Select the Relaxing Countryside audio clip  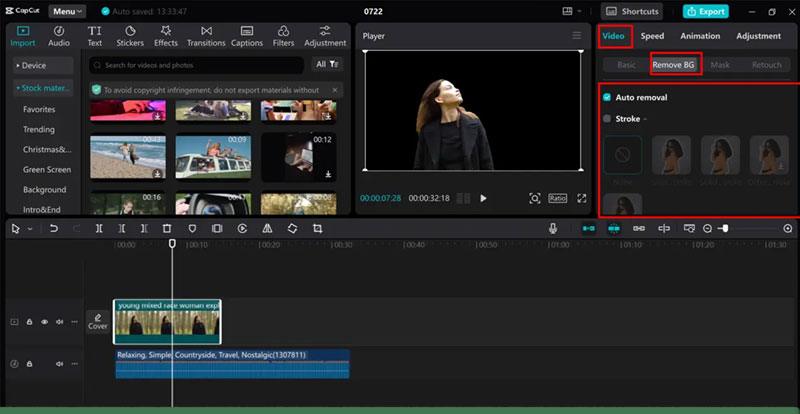tap(233, 364)
